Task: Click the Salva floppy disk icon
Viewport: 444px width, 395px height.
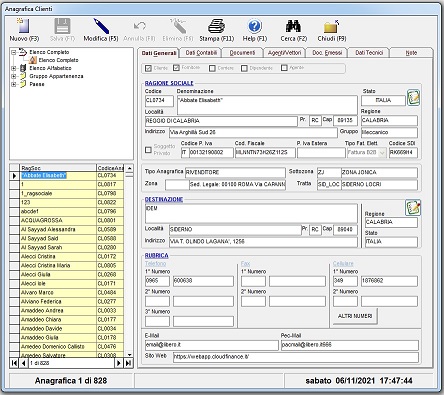Action: pyautogui.click(x=62, y=26)
